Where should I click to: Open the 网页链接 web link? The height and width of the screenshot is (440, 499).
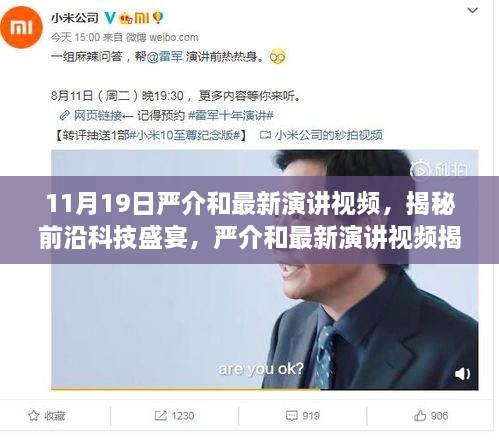click(98, 116)
